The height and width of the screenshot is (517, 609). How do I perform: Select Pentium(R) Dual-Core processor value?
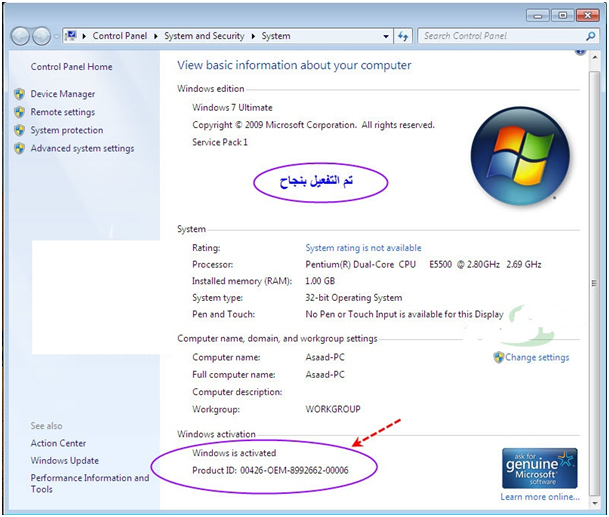(423, 265)
